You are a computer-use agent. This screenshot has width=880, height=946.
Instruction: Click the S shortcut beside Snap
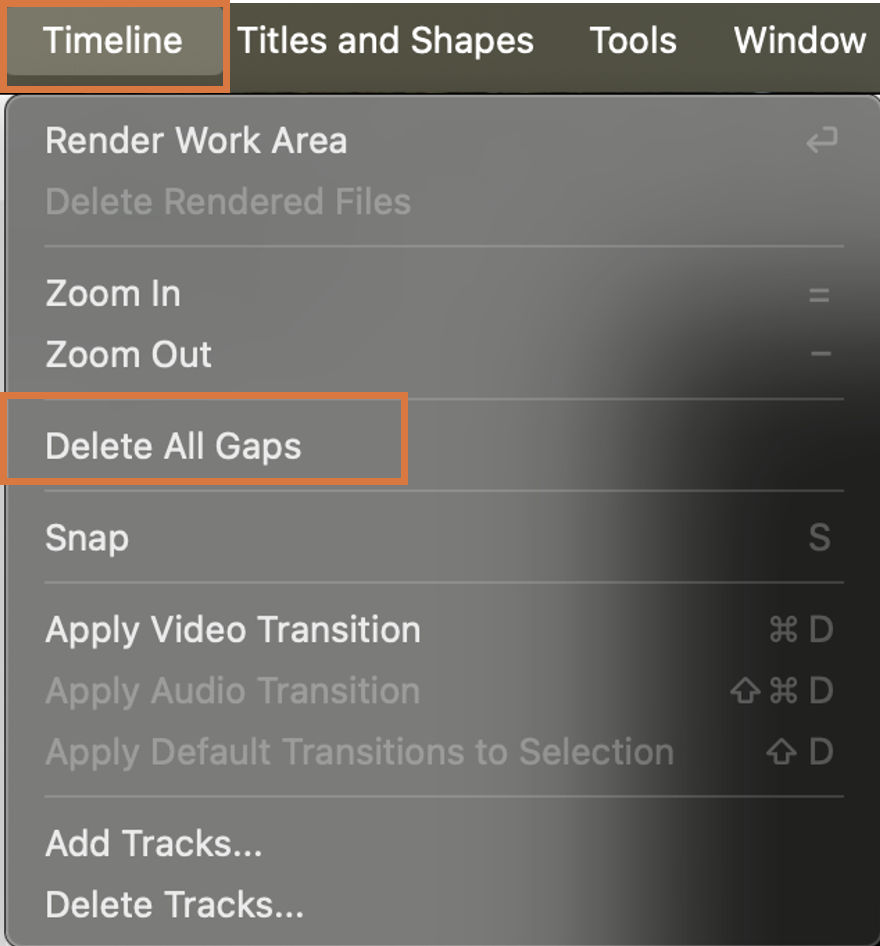pyautogui.click(x=819, y=538)
